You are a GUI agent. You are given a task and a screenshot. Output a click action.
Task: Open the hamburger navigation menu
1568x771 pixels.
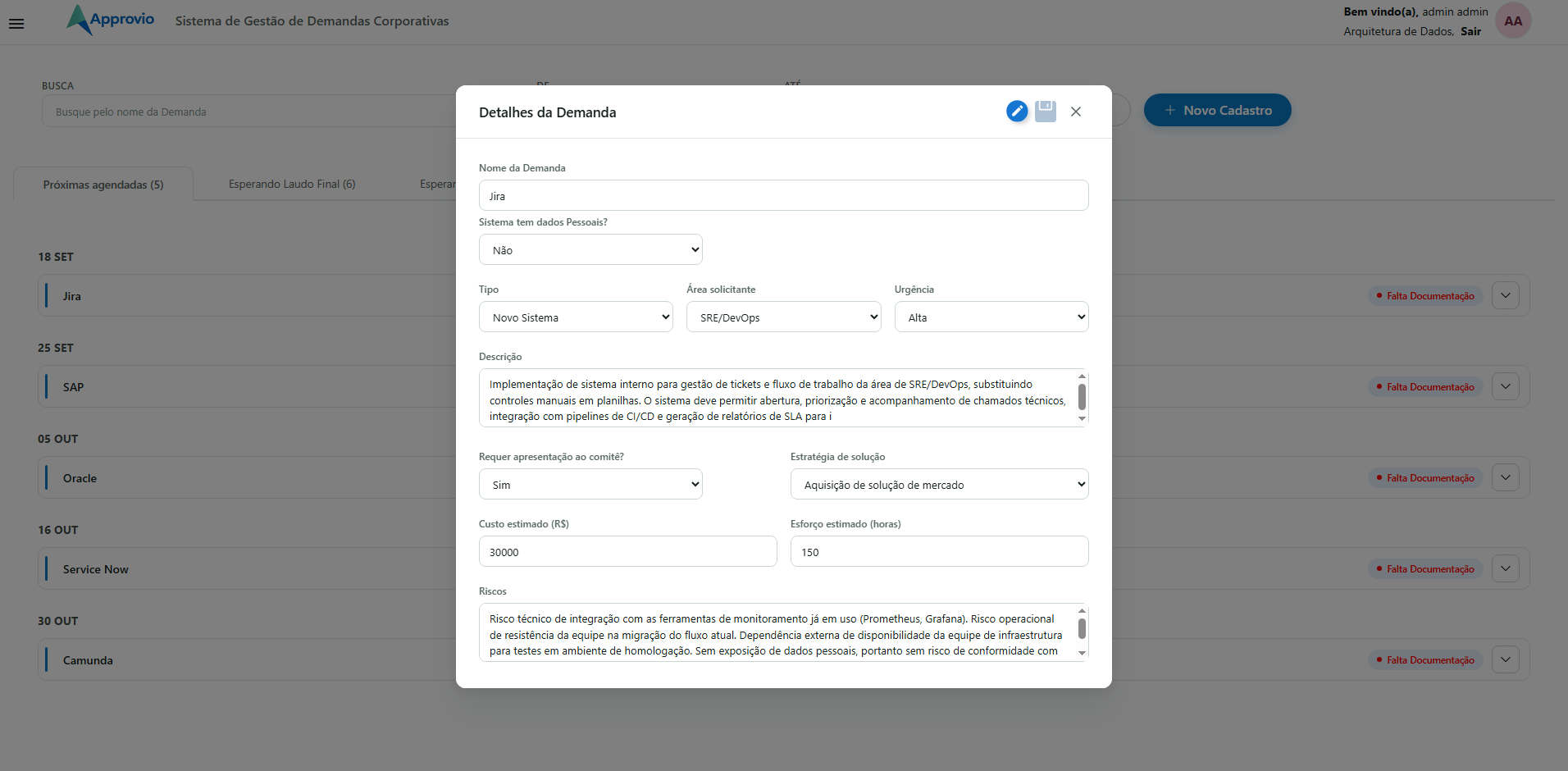point(16,24)
